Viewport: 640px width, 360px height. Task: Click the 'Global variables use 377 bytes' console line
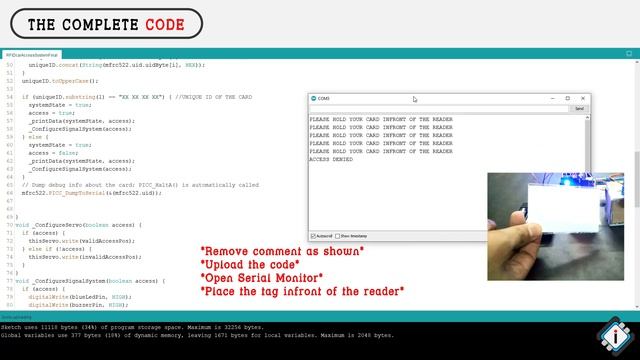tap(198, 336)
